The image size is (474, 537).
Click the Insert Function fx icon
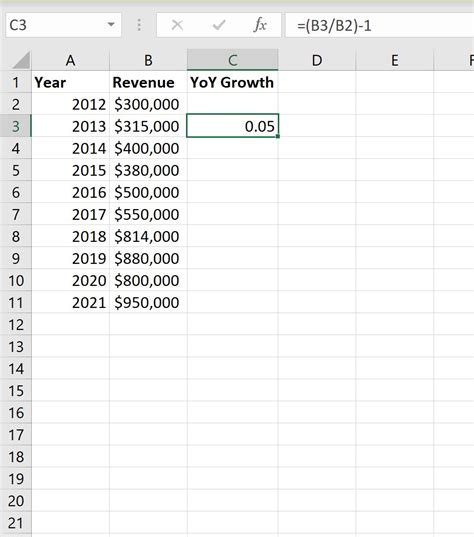point(260,25)
